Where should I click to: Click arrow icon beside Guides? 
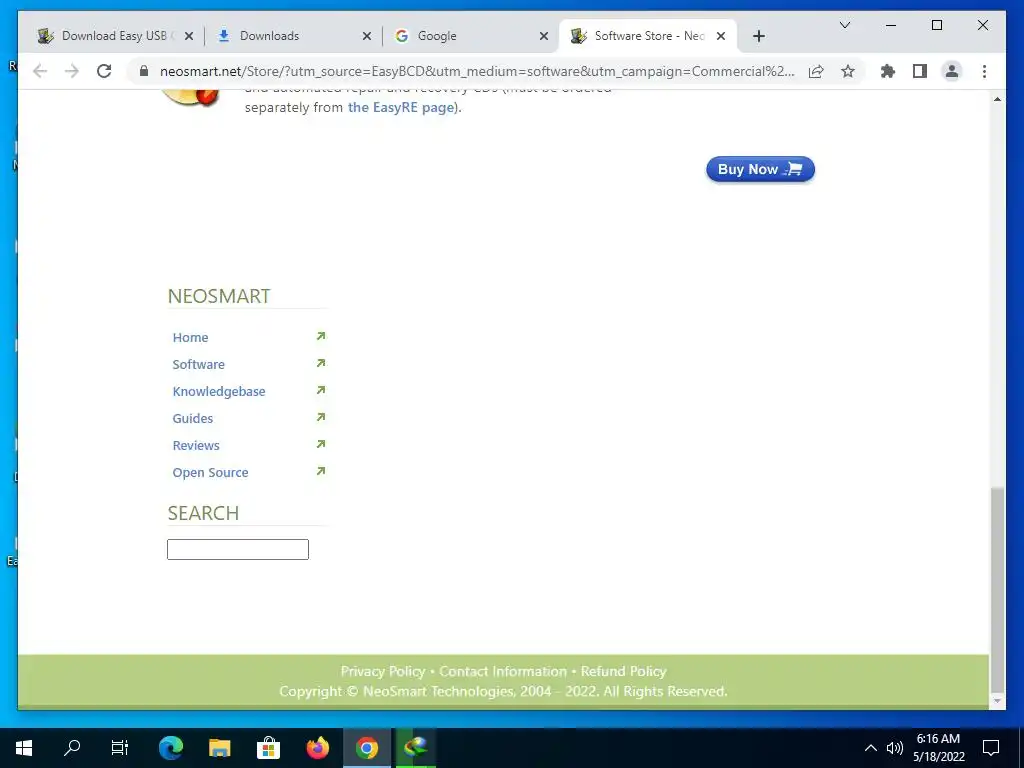(321, 417)
